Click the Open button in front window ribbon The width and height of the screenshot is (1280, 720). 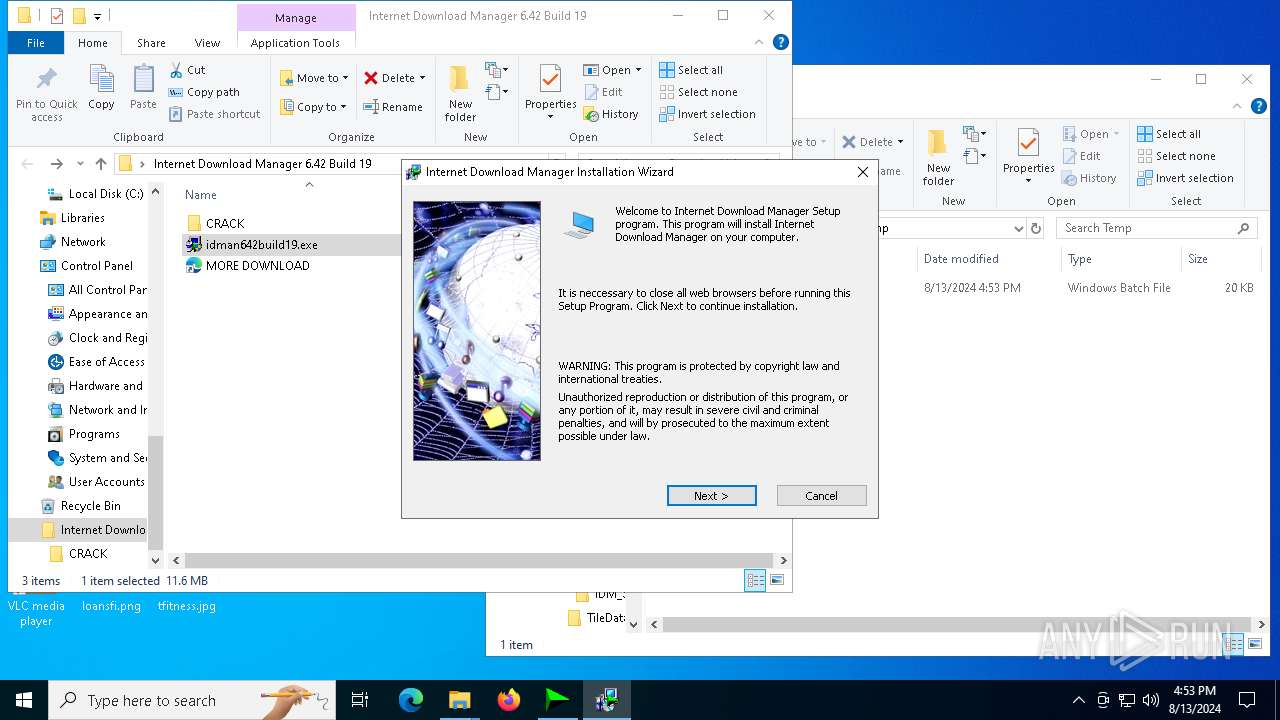[x=607, y=70]
